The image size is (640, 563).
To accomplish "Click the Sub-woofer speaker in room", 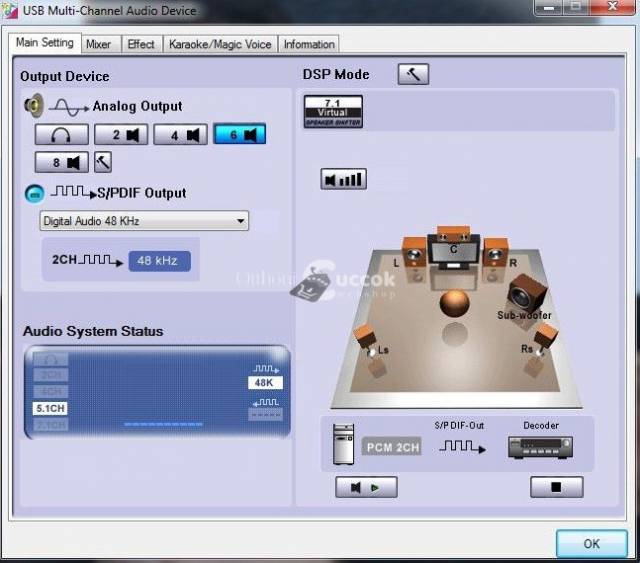I will [526, 296].
